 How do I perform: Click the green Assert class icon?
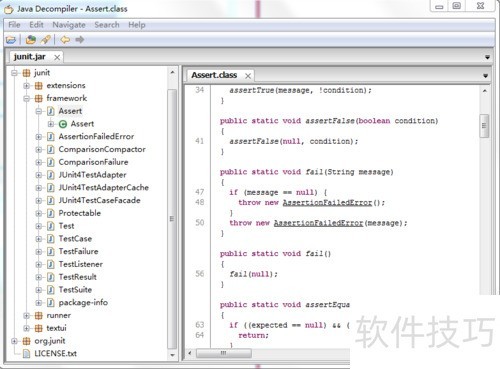pos(63,124)
